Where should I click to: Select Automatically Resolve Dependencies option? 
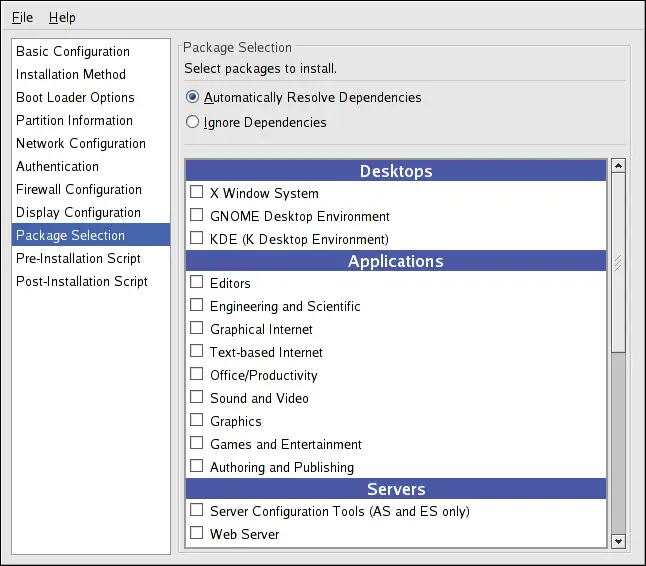pyautogui.click(x=193, y=98)
